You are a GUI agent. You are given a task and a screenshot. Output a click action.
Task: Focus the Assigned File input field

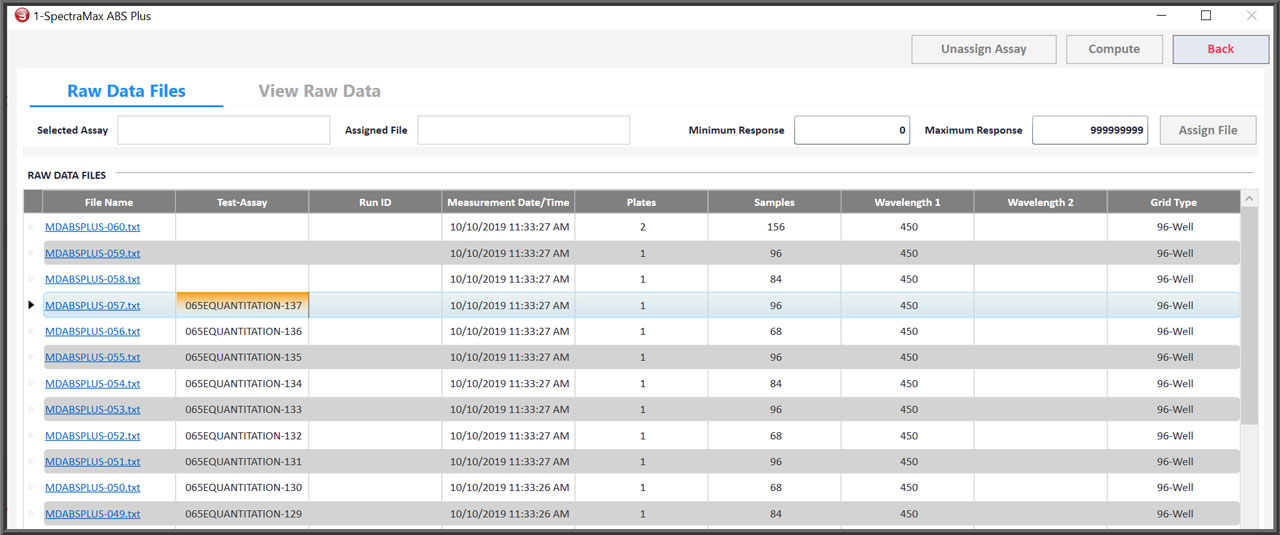pos(524,130)
